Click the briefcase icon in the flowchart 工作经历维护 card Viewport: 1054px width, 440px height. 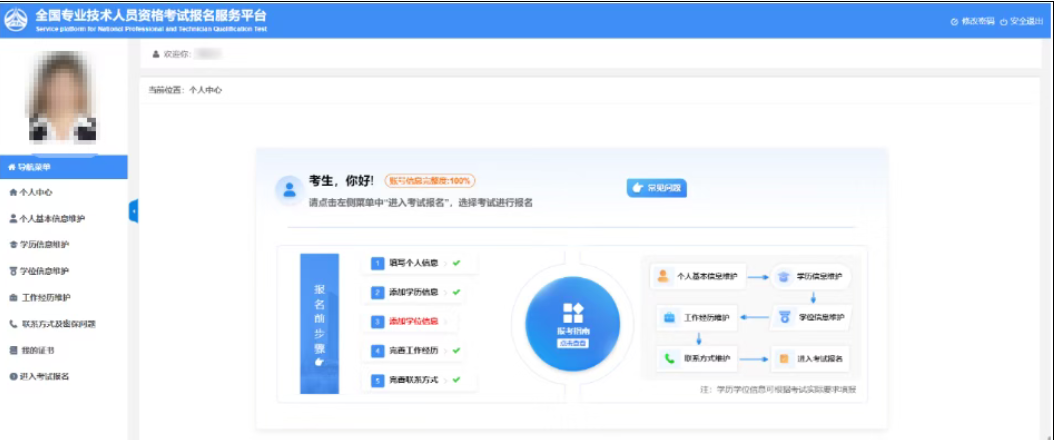click(670, 317)
